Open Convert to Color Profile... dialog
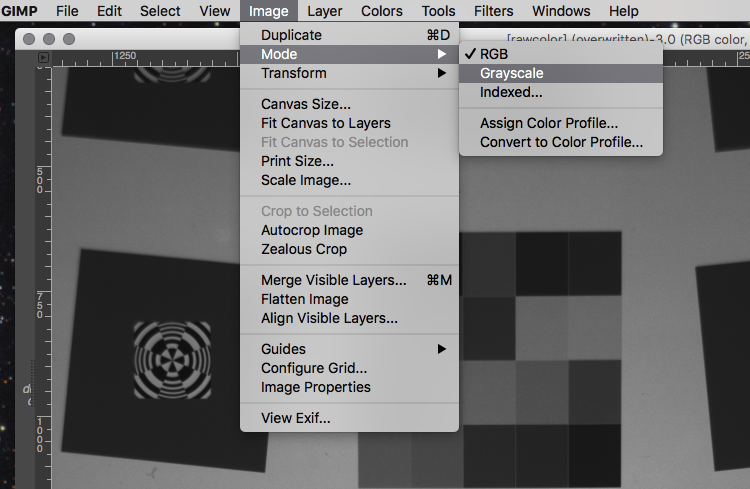Screen dimensions: 750x489 pos(561,142)
